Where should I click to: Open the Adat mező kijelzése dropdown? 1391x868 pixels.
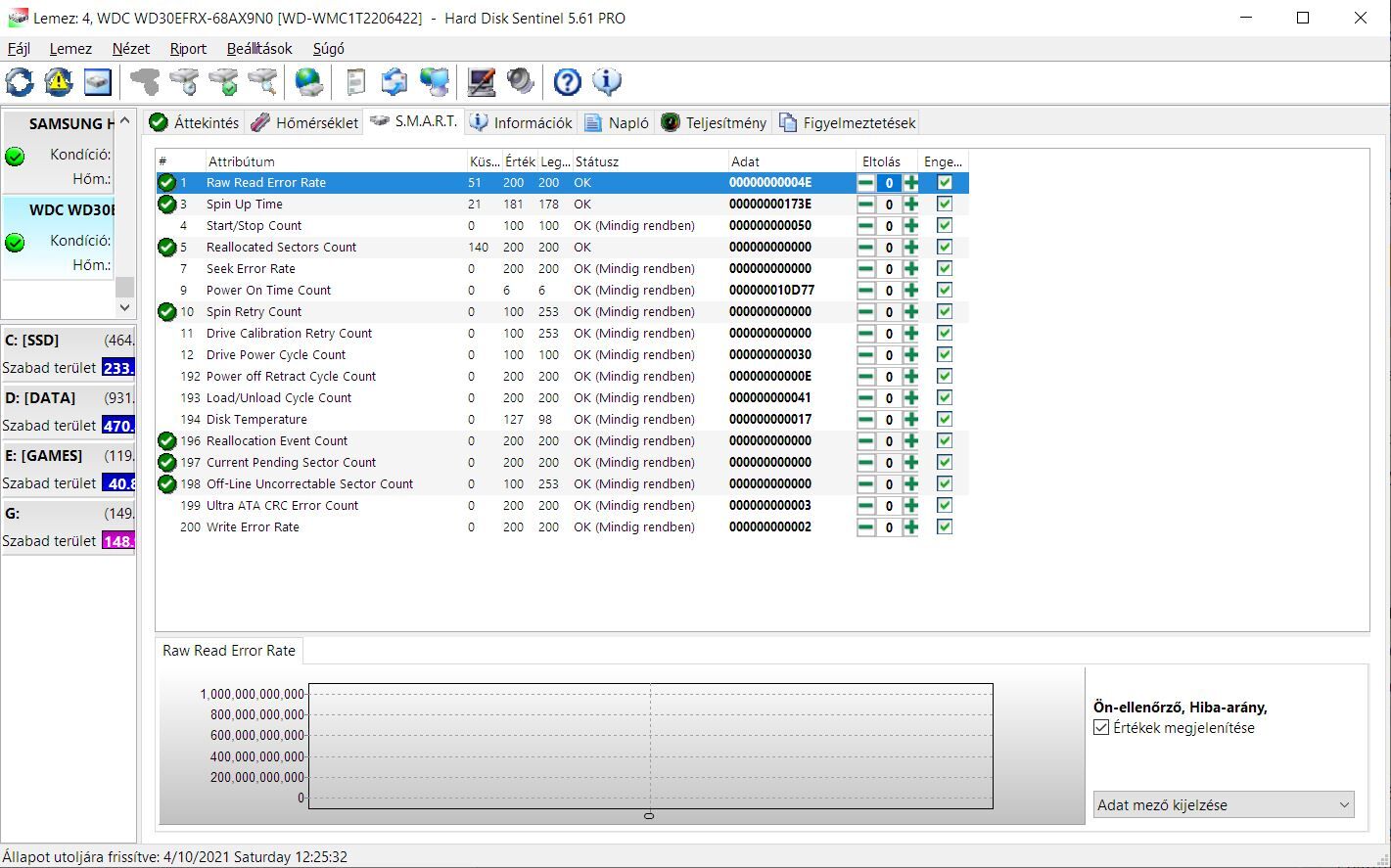[x=1224, y=805]
